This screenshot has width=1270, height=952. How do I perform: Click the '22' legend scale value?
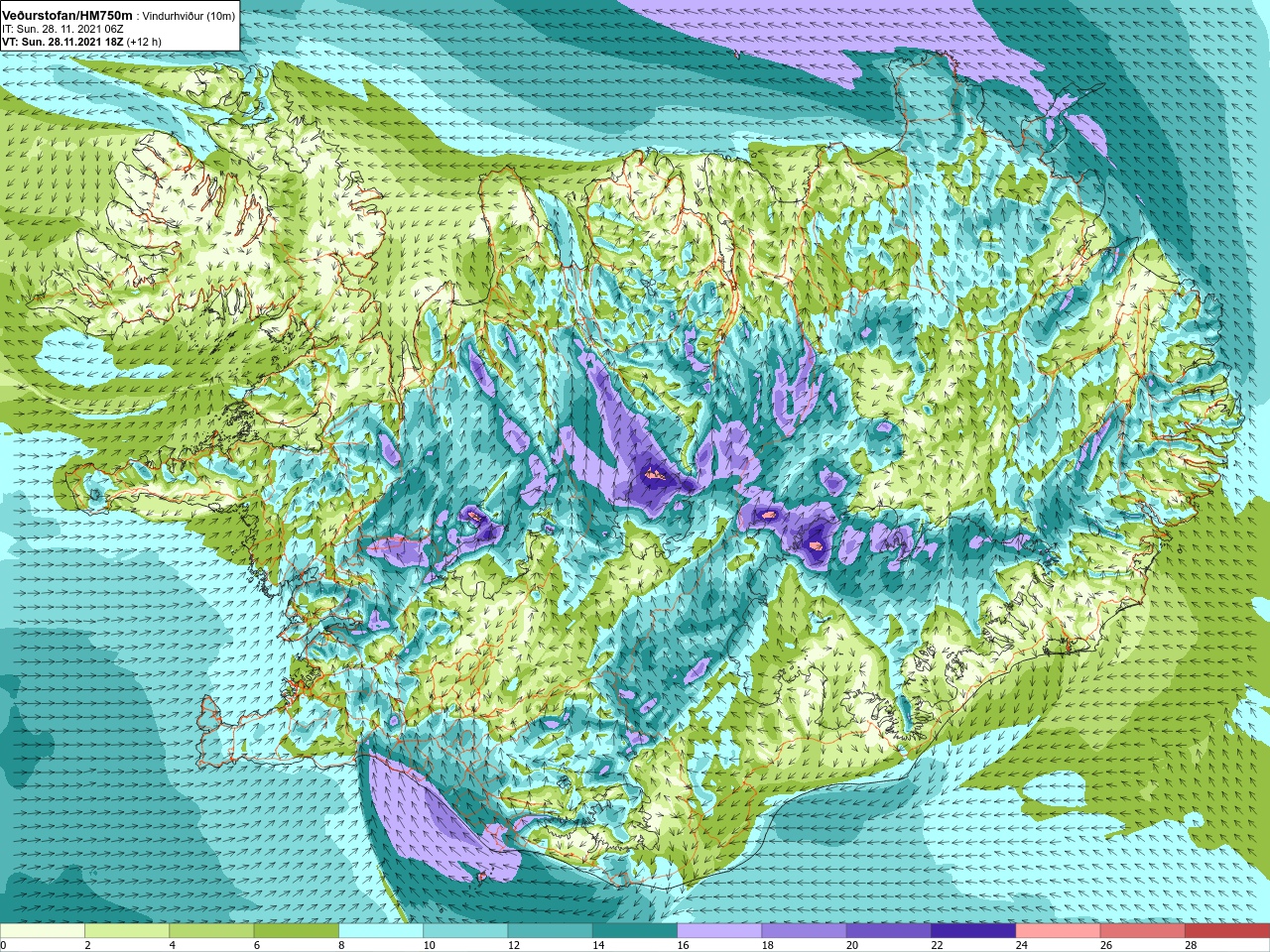coord(938,945)
